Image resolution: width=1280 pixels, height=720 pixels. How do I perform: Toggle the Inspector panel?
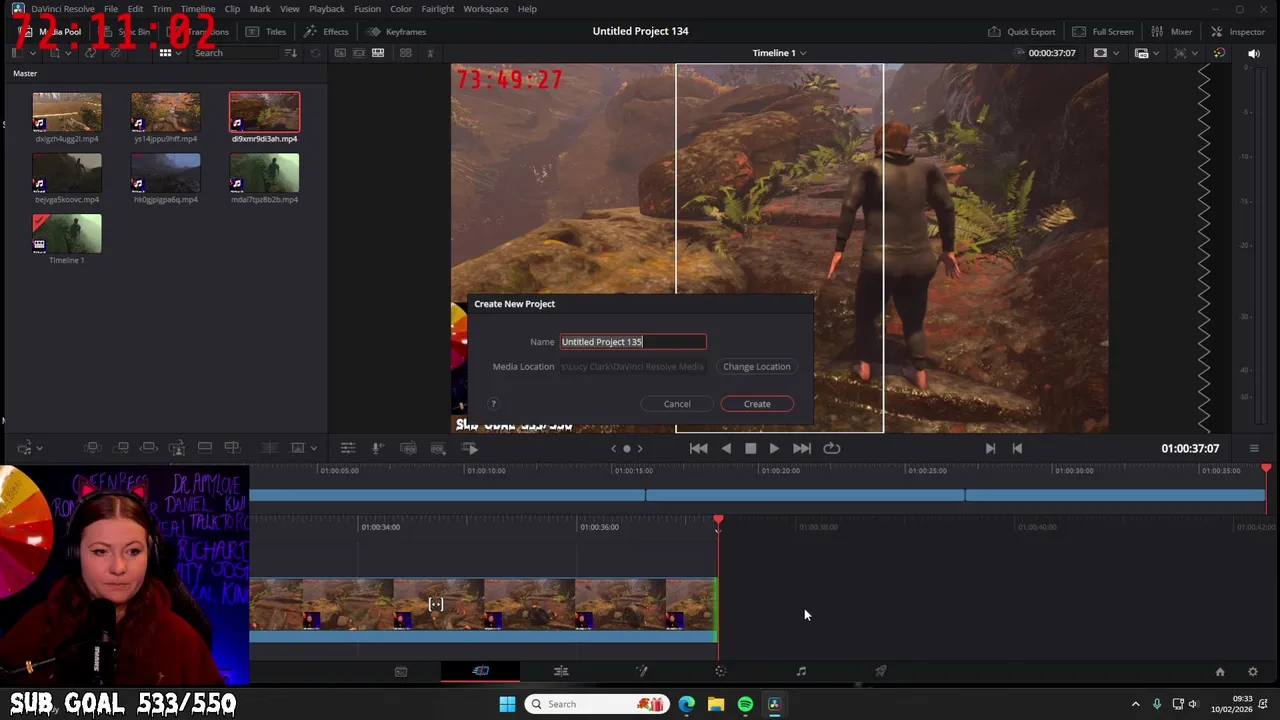pos(1237,31)
